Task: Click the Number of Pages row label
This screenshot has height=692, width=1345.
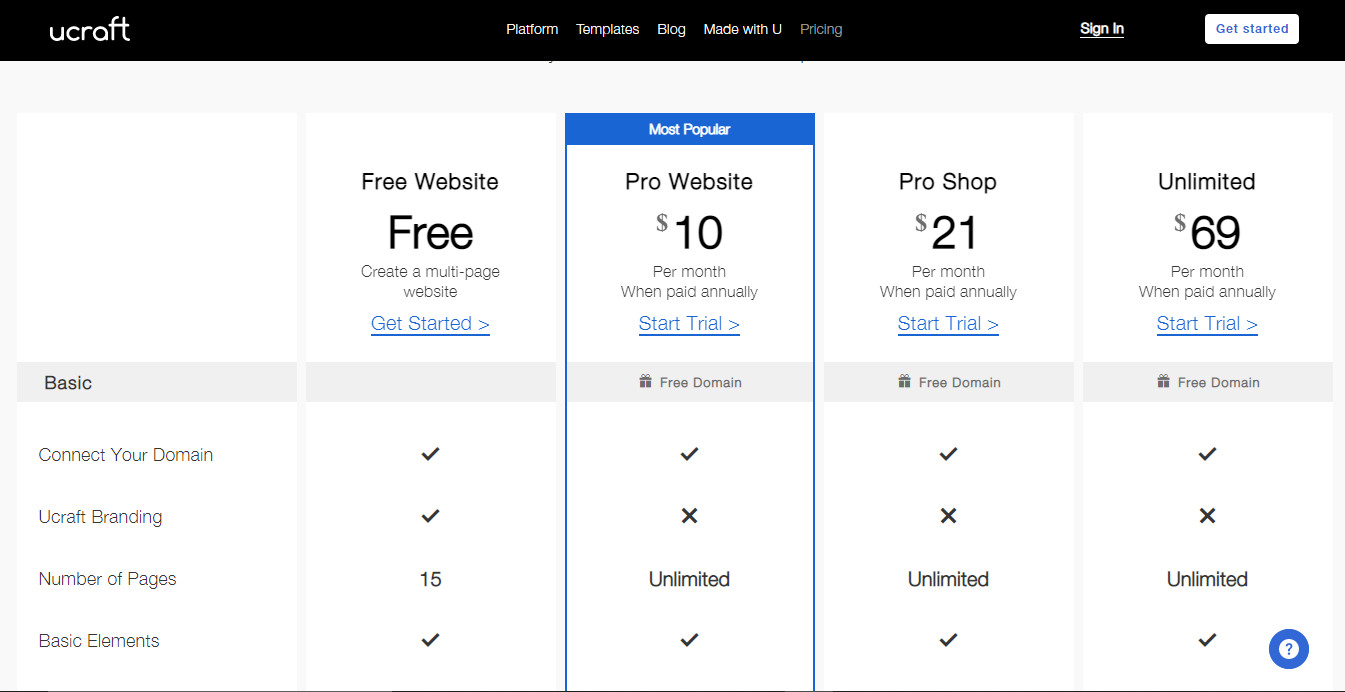Action: [107, 579]
